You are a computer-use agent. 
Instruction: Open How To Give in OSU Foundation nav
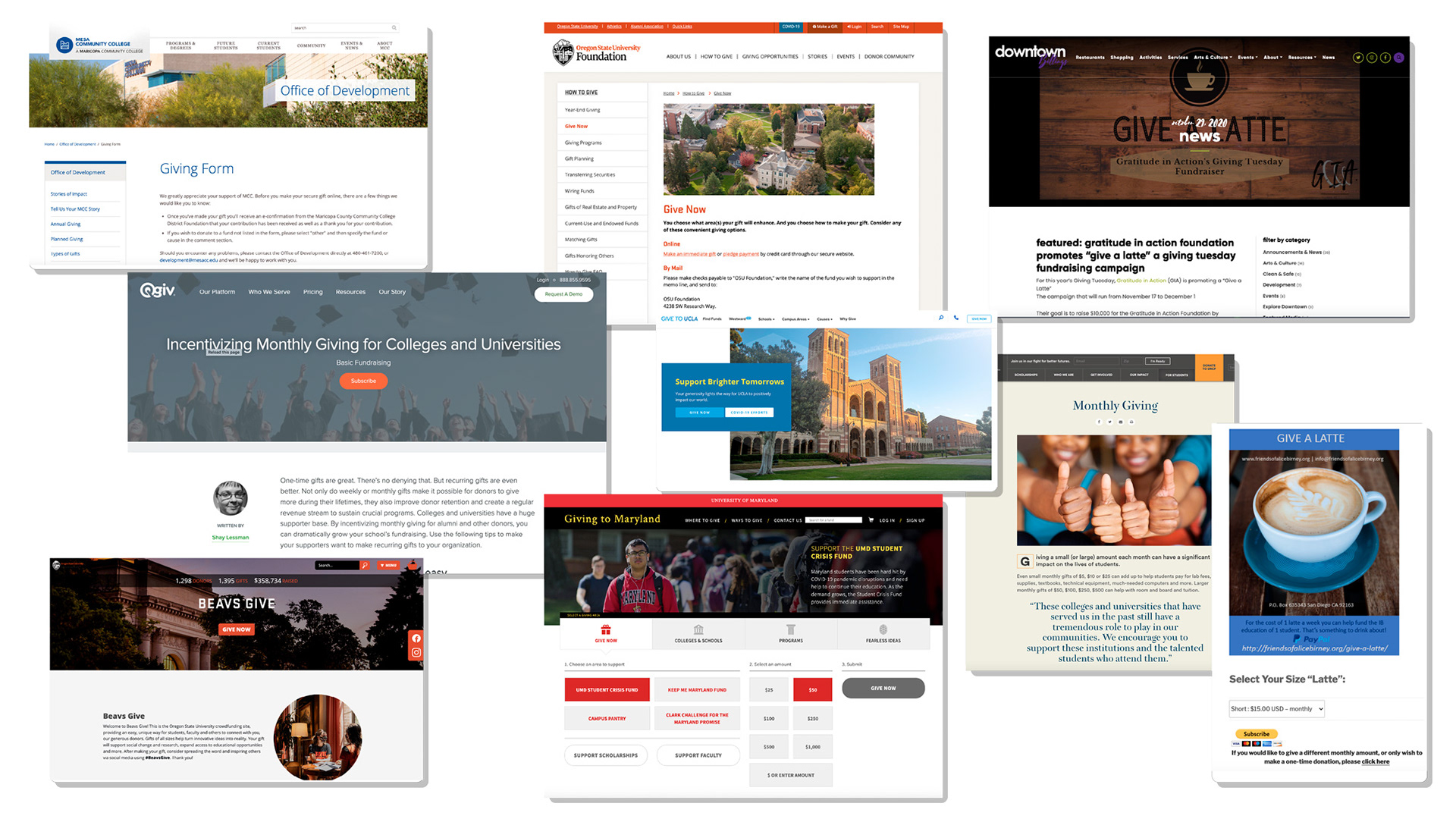(x=716, y=57)
